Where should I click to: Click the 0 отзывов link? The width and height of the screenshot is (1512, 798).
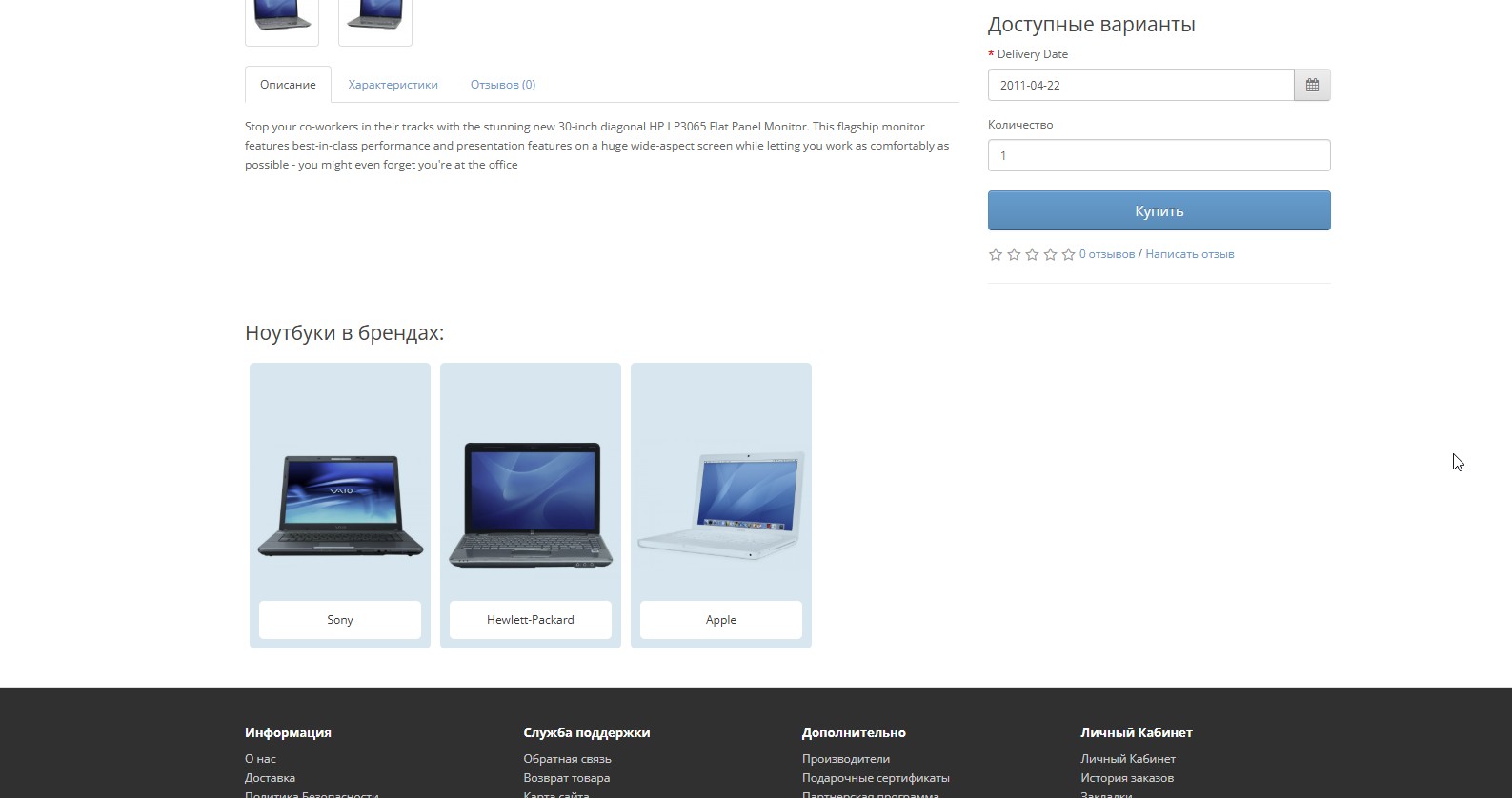click(x=1107, y=254)
